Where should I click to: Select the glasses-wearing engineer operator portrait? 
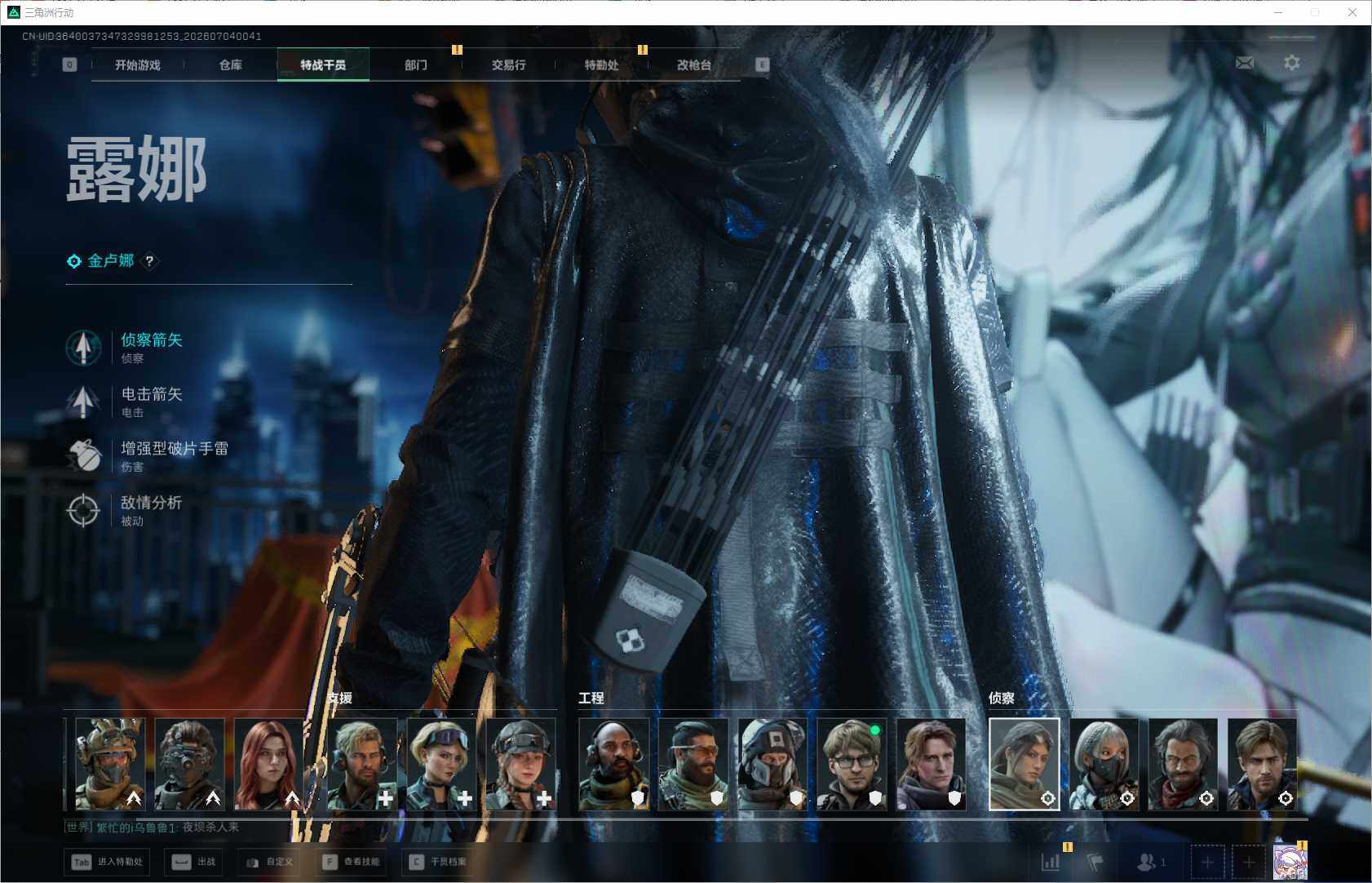(852, 765)
